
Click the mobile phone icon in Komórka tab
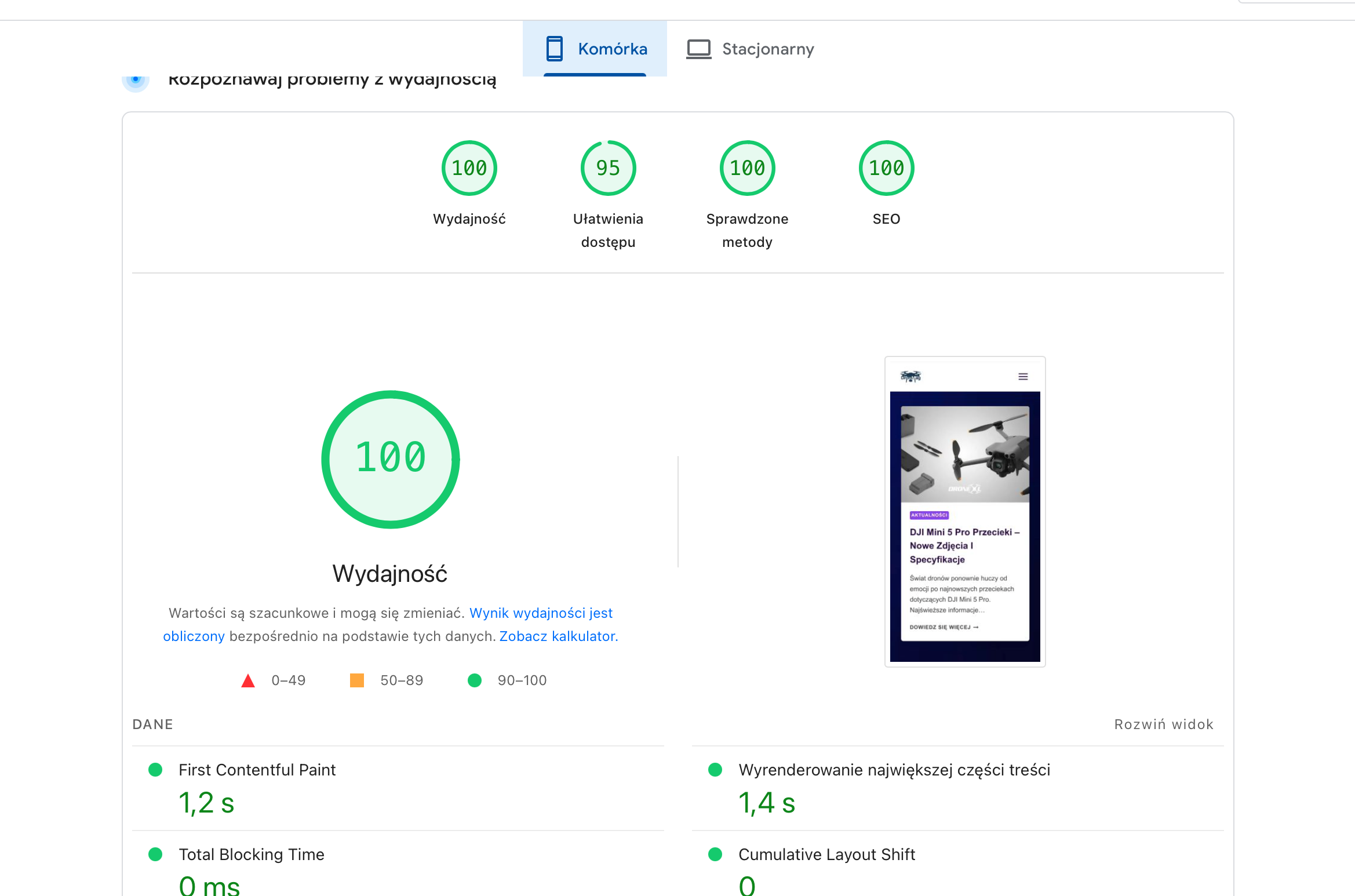(554, 49)
